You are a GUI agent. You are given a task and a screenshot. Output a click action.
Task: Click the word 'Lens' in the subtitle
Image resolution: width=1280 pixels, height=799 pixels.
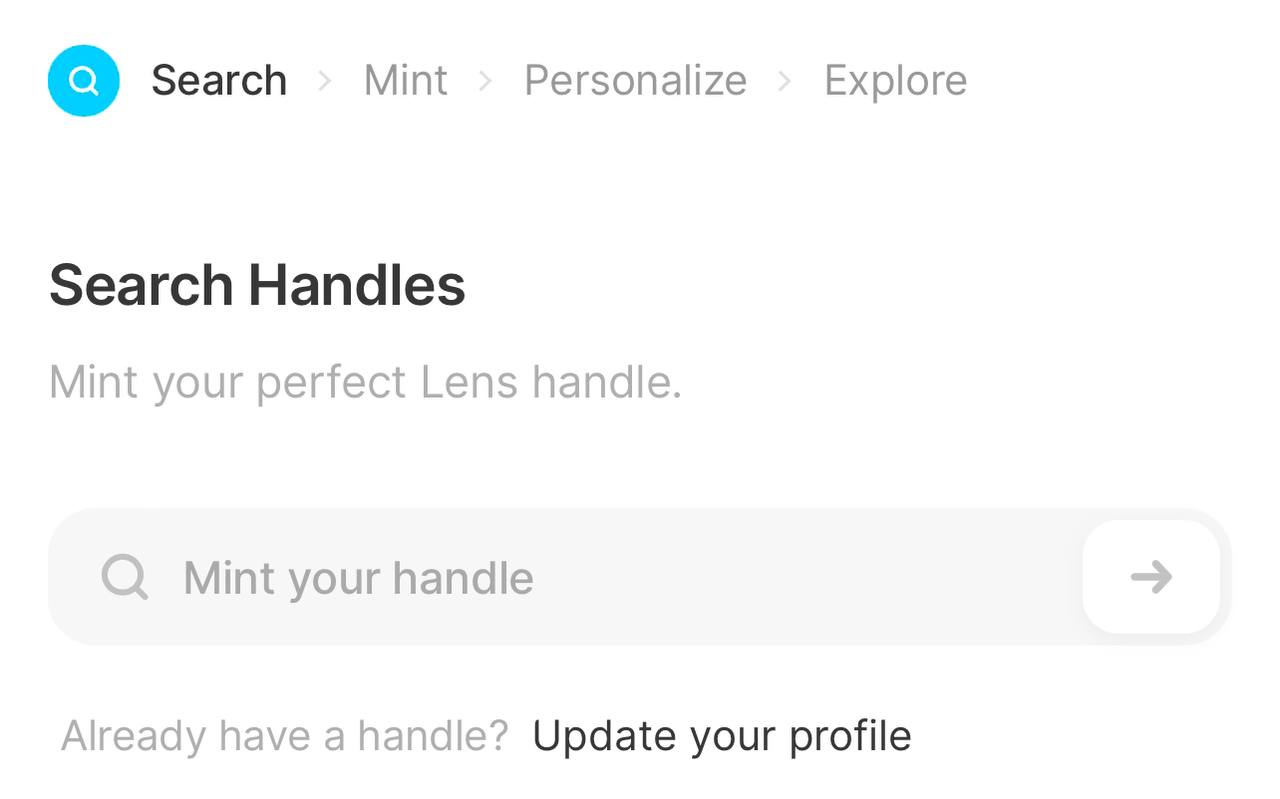click(x=468, y=382)
